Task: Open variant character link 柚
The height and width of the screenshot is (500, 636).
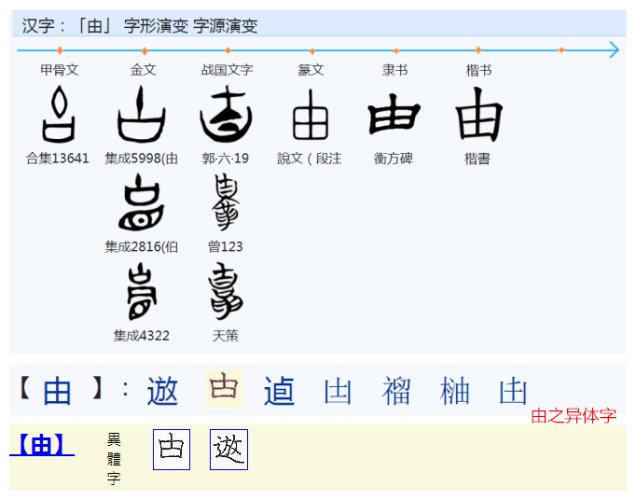Action: click(x=454, y=391)
